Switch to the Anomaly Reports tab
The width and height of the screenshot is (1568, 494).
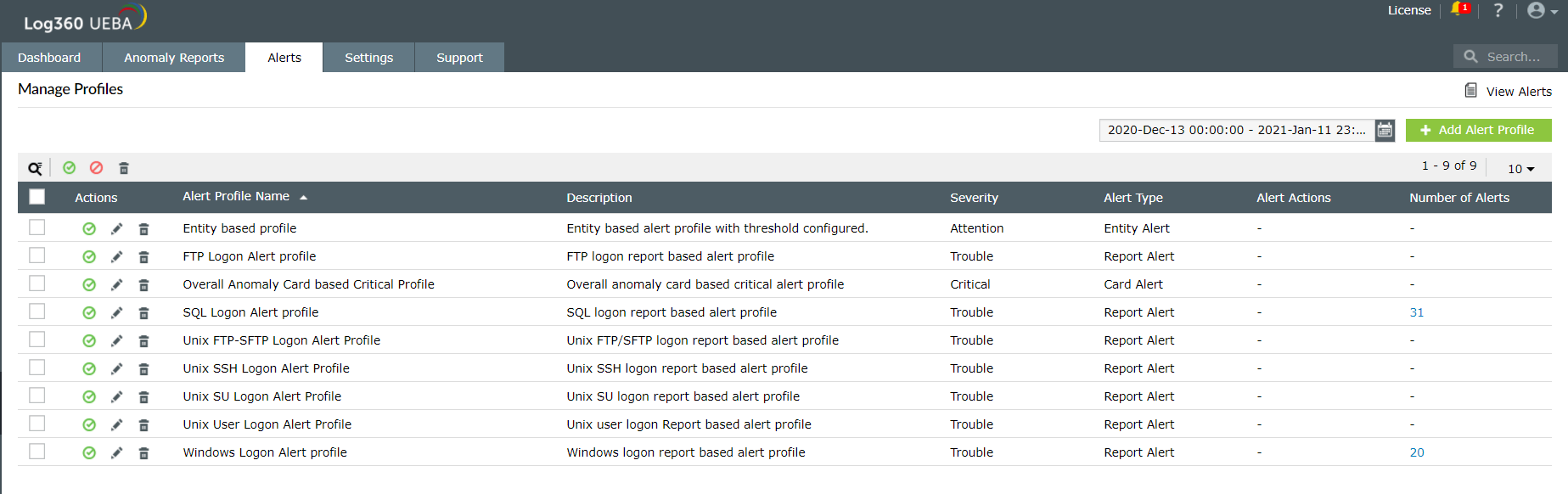click(174, 58)
